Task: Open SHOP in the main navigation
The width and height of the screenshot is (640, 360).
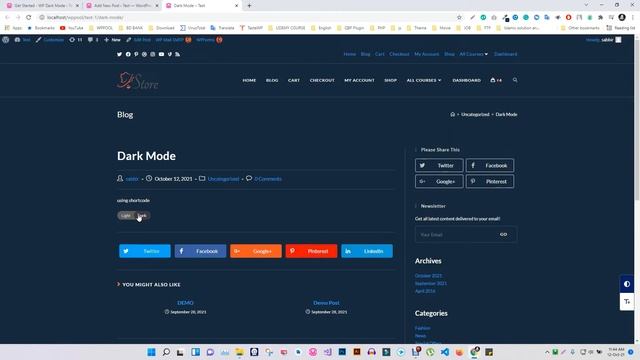Action: point(390,80)
